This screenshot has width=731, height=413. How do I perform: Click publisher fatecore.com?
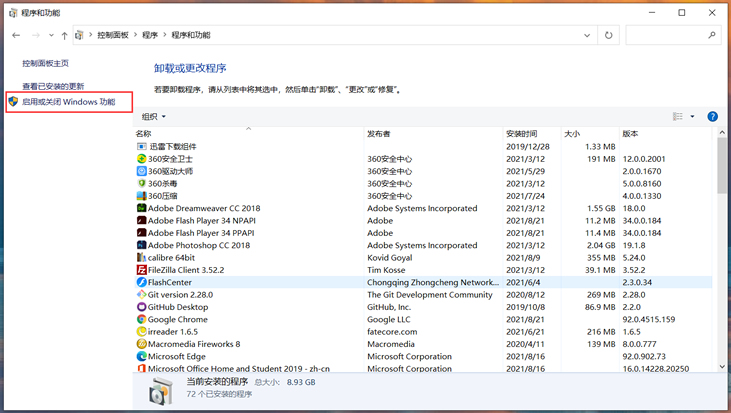point(392,332)
